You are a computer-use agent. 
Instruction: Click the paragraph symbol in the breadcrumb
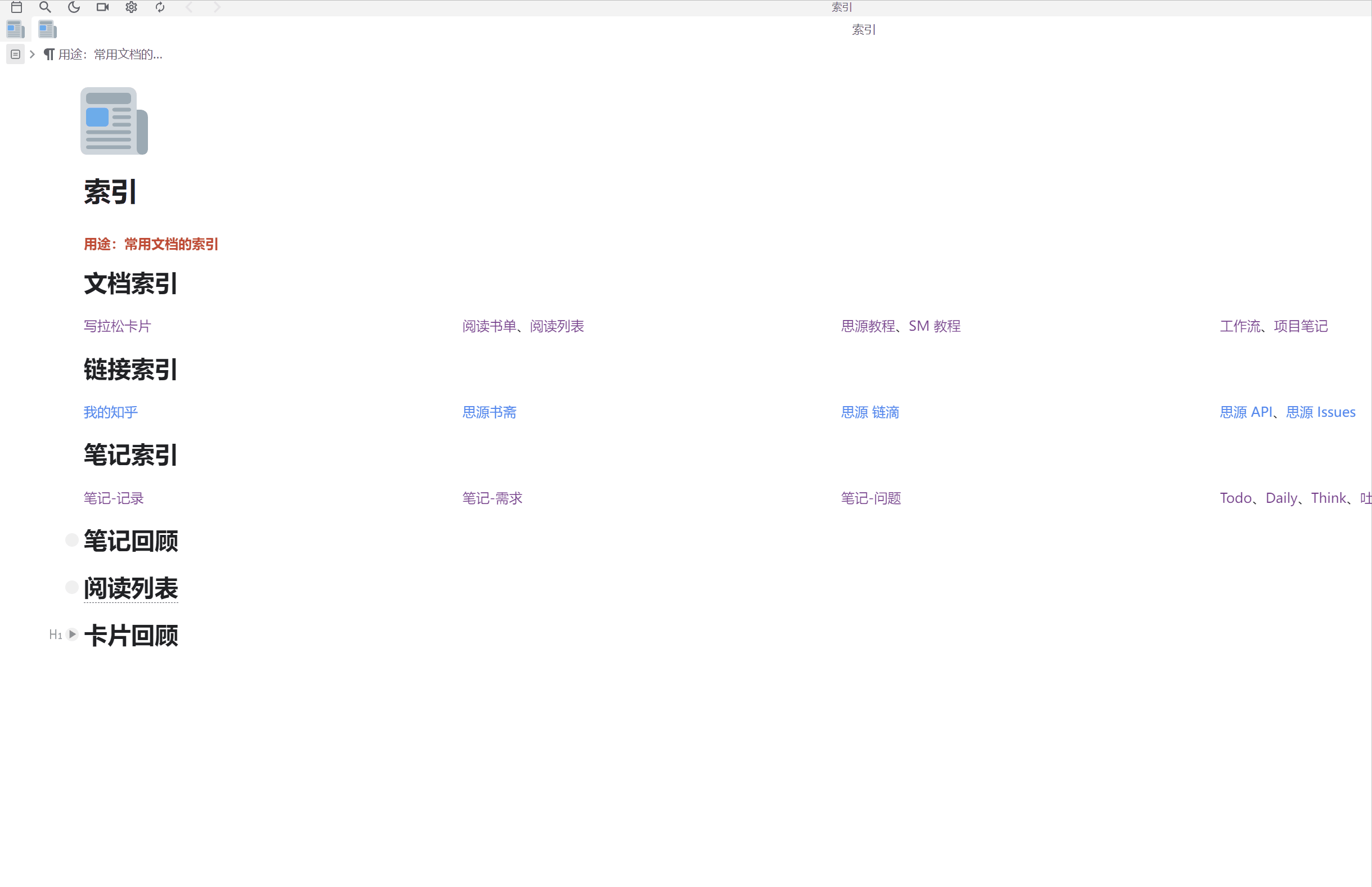pyautogui.click(x=48, y=54)
